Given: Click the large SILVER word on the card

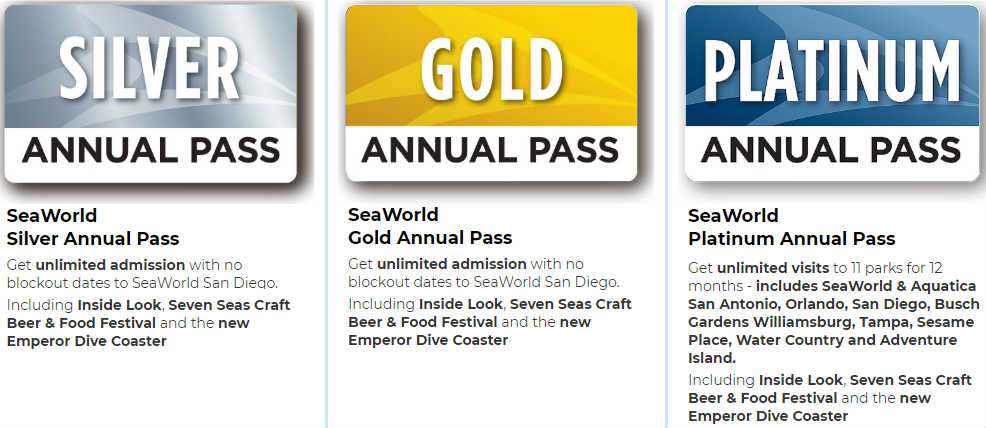Looking at the screenshot, I should click(150, 68).
